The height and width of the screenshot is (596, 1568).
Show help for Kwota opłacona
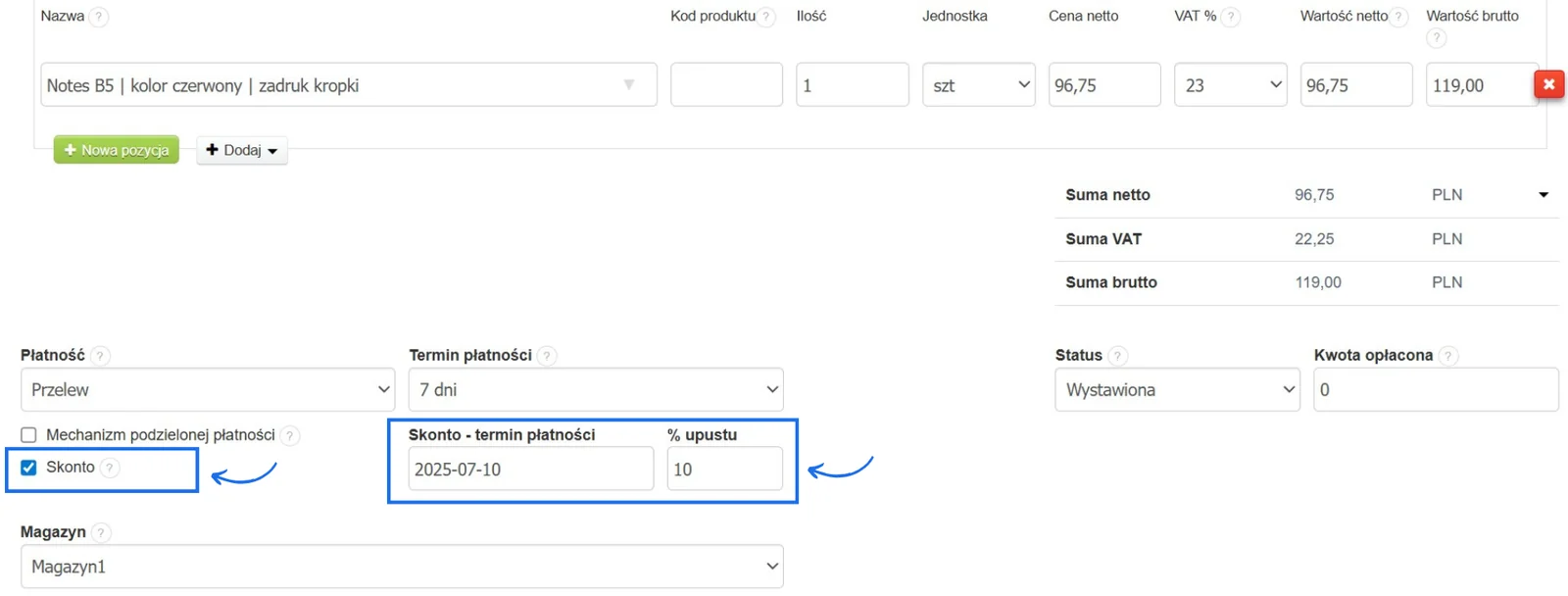(1448, 356)
